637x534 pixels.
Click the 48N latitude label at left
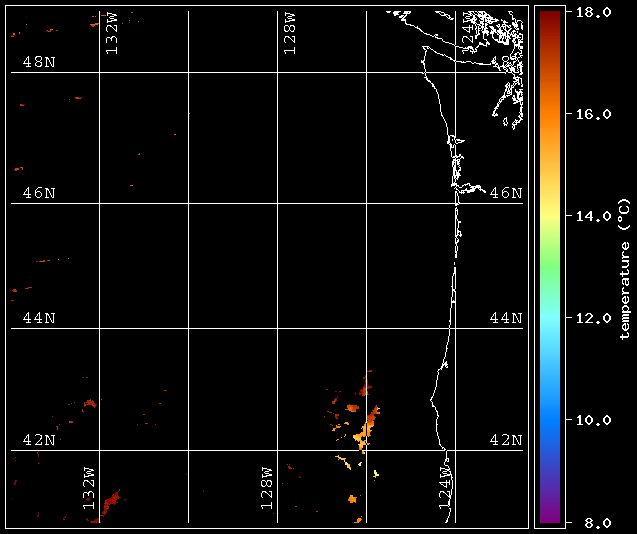[39, 62]
